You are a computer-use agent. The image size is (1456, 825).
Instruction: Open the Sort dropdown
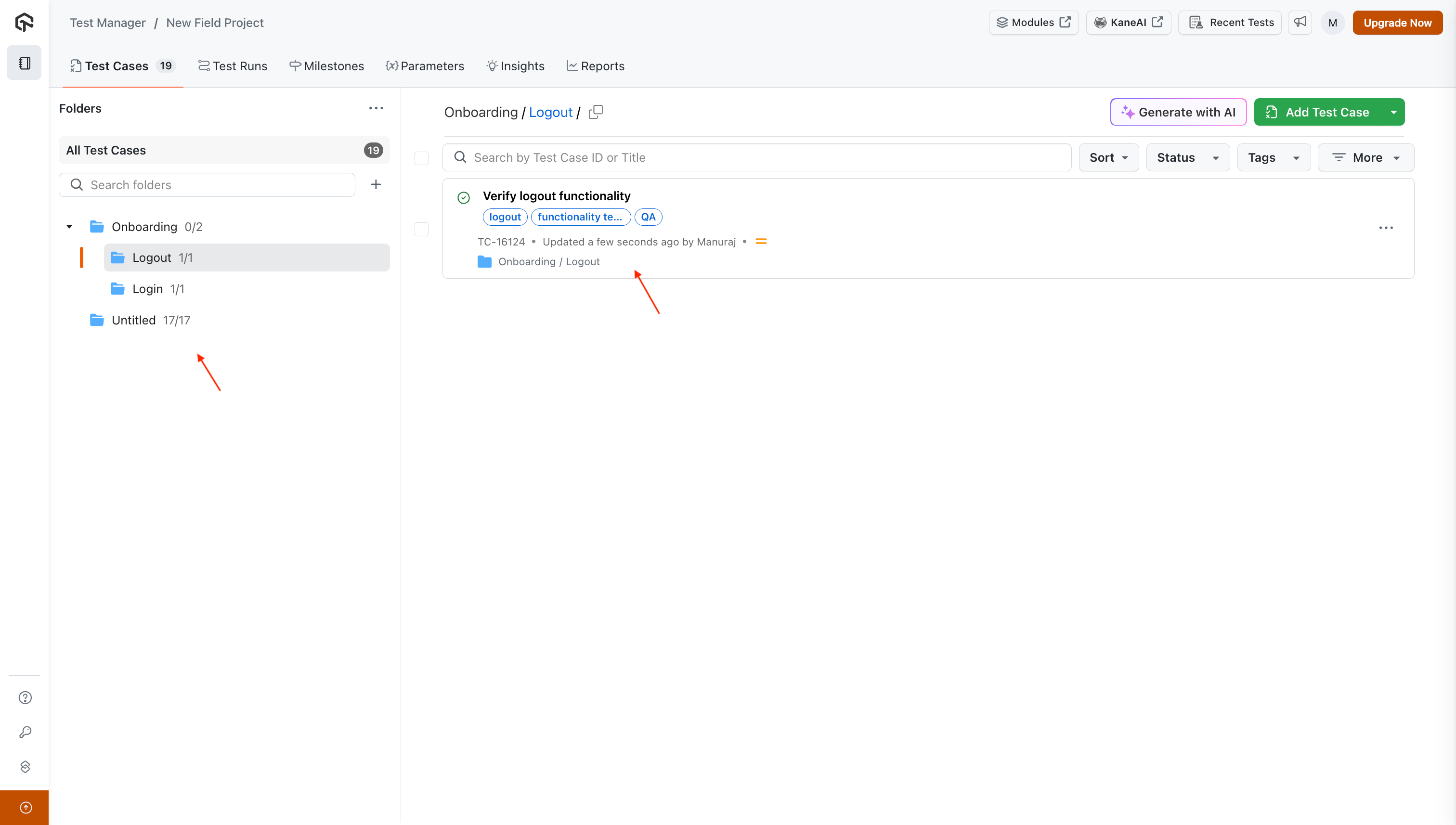(x=1108, y=157)
